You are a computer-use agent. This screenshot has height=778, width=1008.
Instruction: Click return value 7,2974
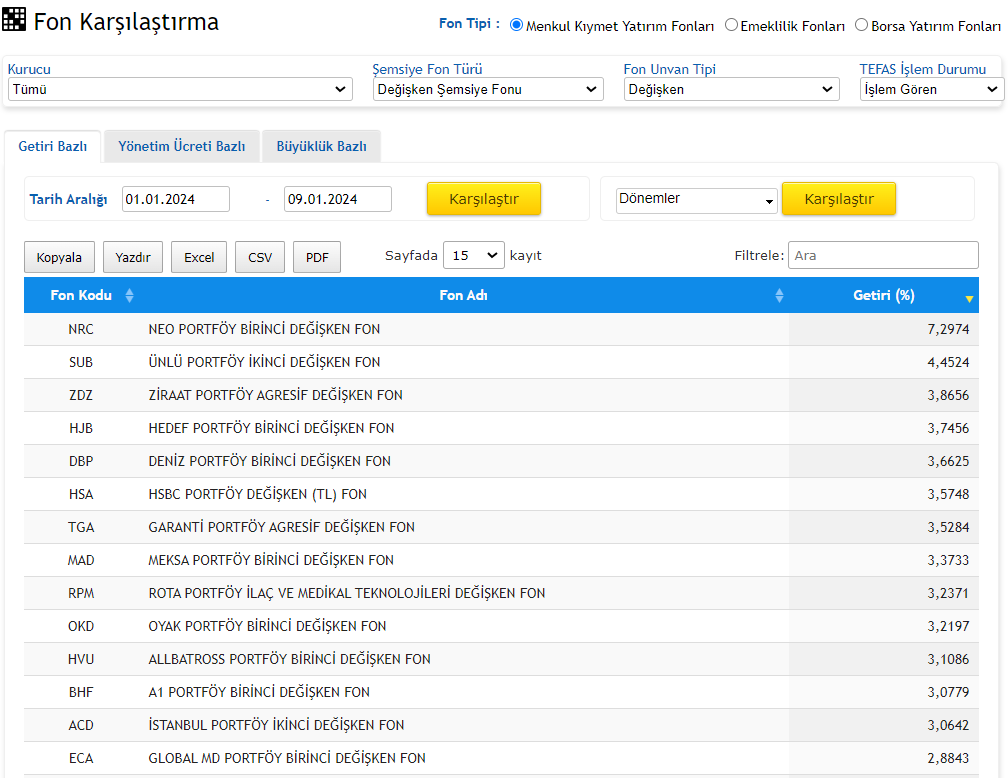tap(948, 329)
